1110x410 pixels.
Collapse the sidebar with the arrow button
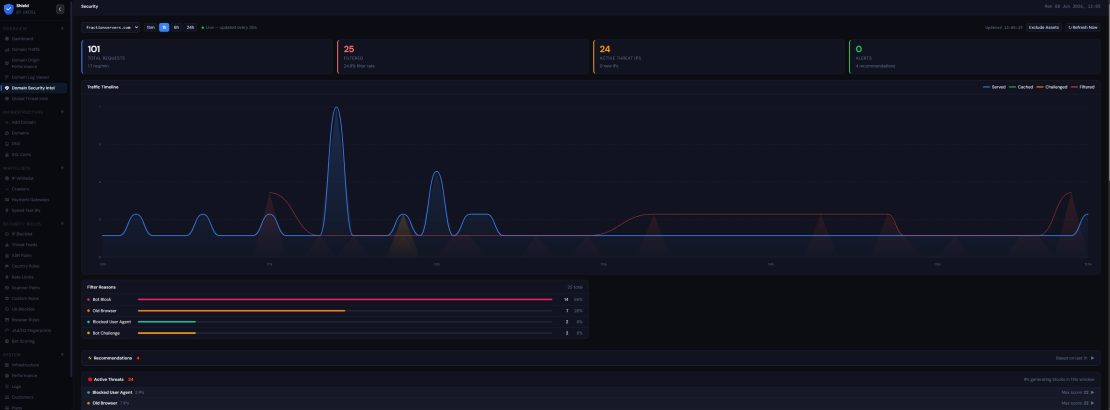(59, 9)
